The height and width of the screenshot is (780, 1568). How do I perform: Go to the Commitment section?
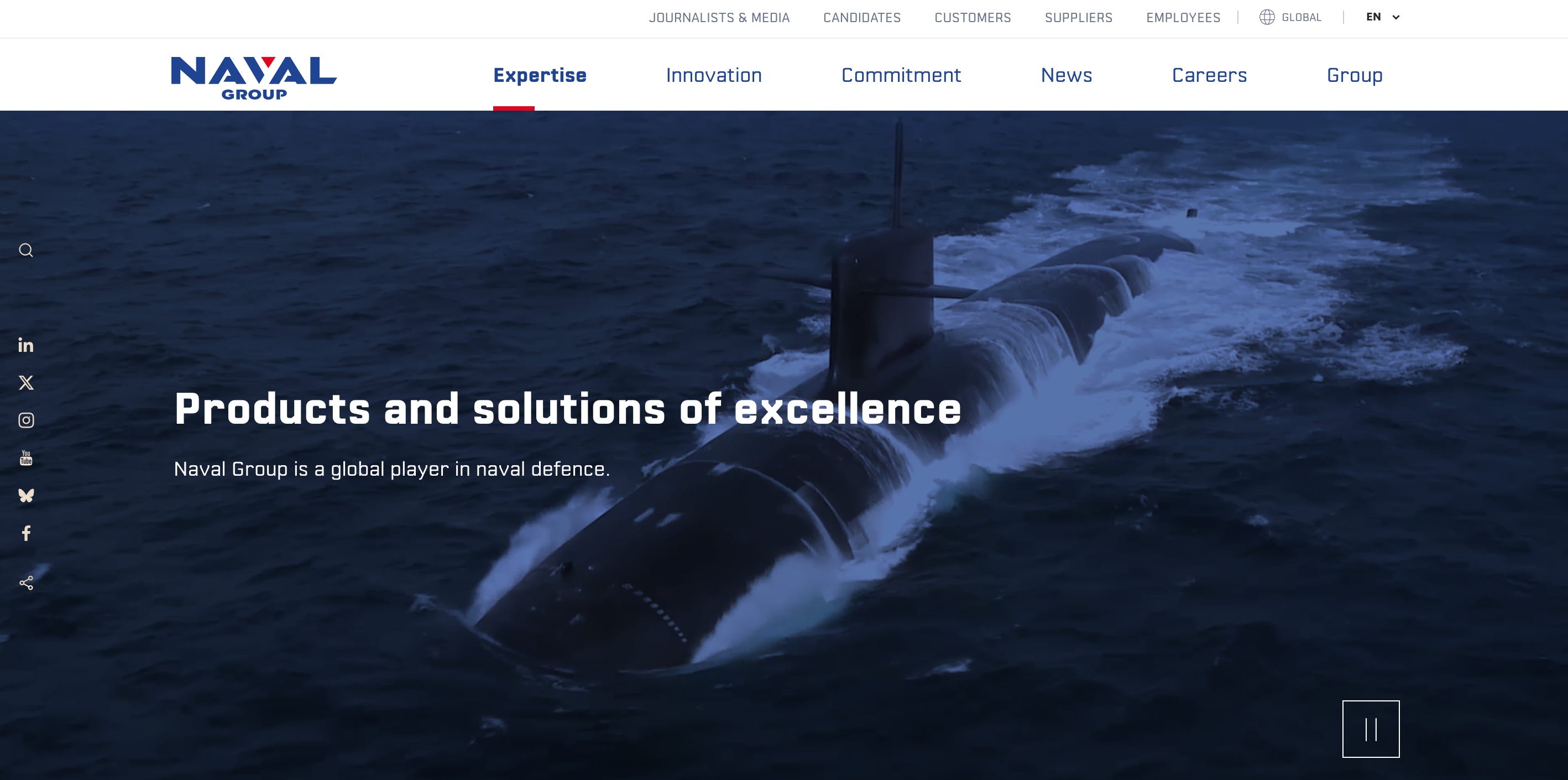(901, 75)
